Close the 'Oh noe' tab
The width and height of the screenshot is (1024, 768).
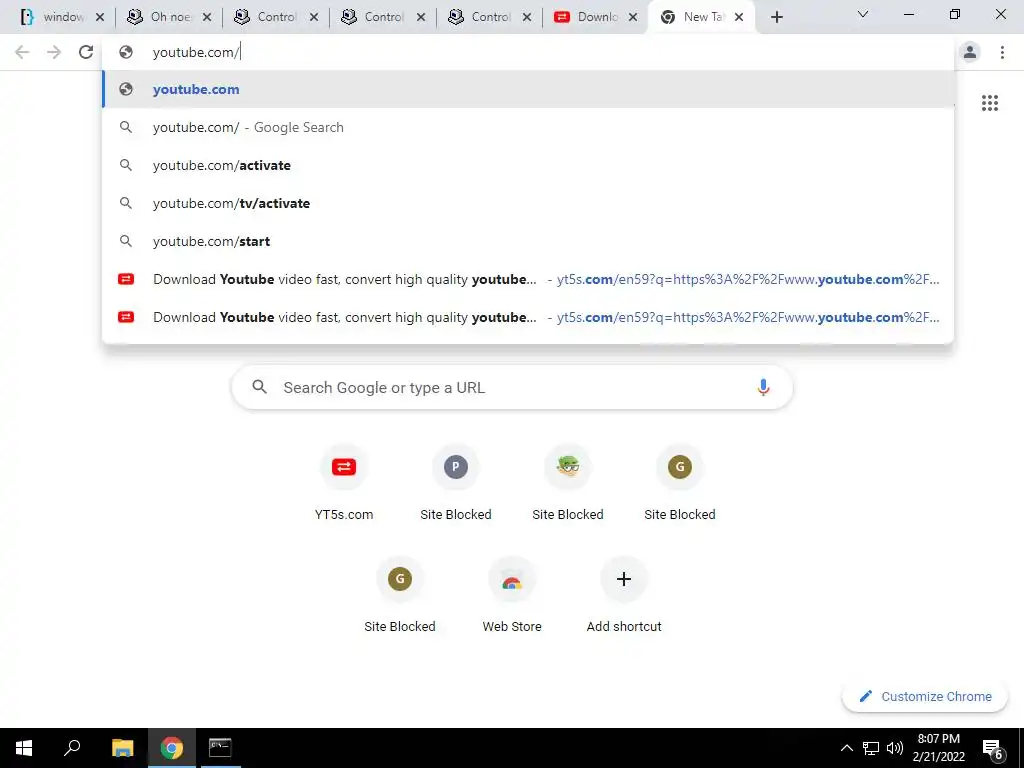(x=207, y=18)
